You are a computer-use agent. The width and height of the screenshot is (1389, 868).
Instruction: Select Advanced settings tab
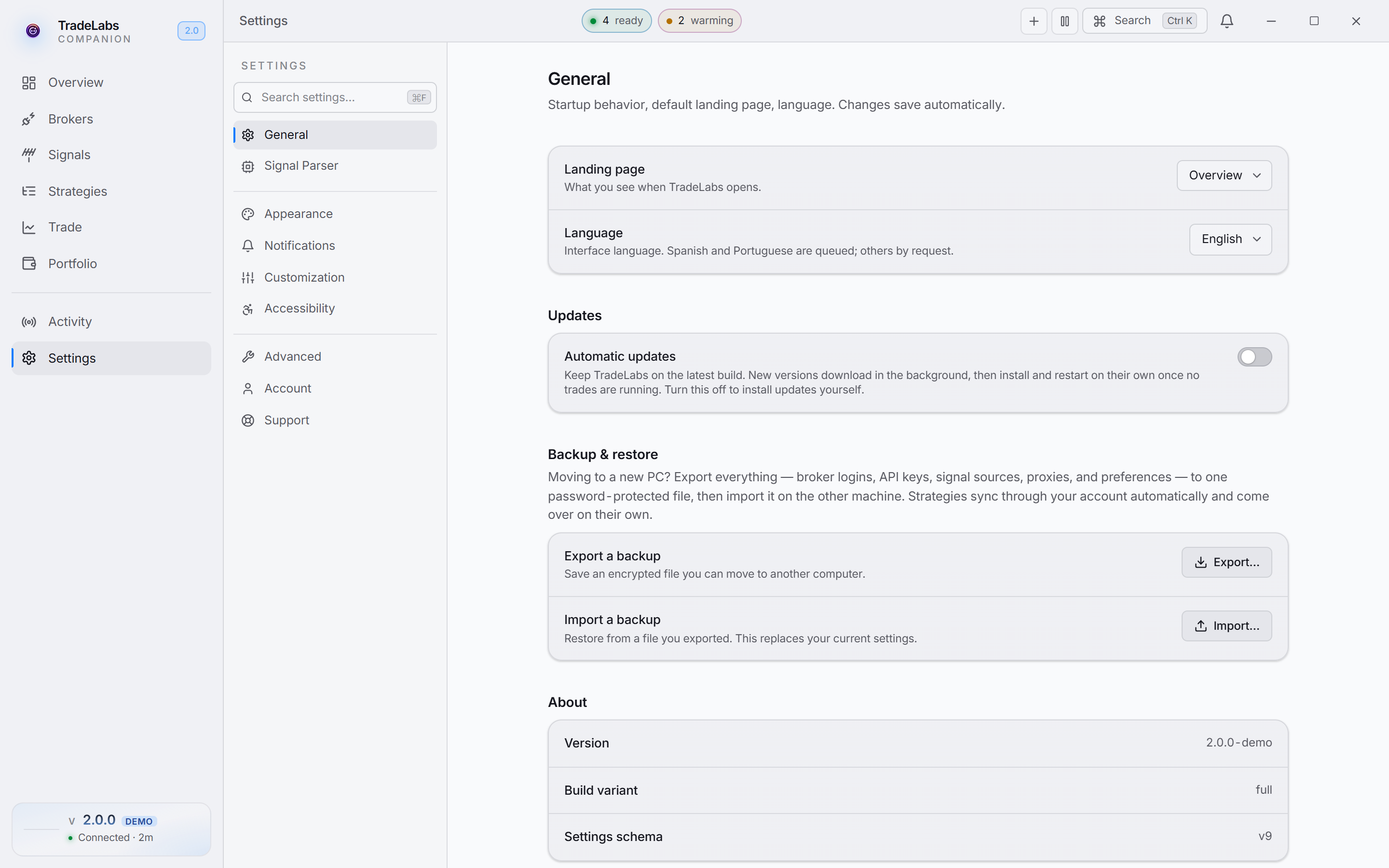335,356
